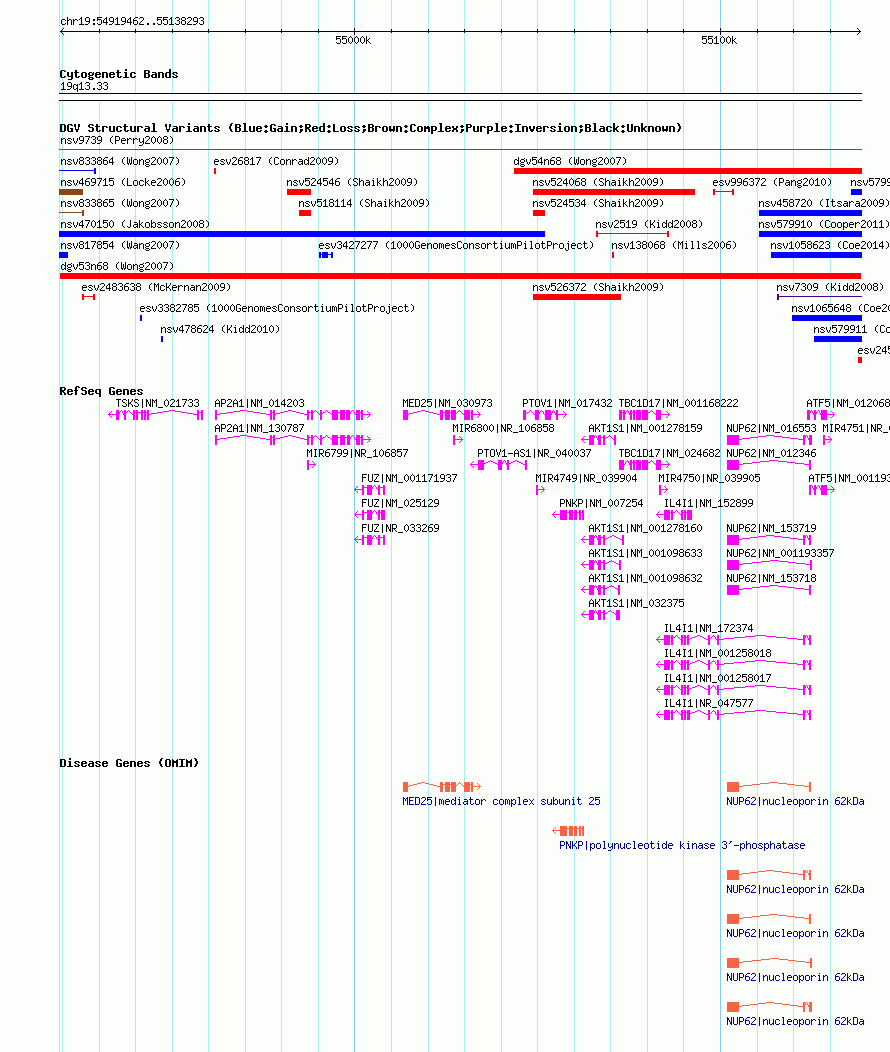Click the TSKS|NM_021733 gene label
The image size is (890, 1052).
click(158, 403)
